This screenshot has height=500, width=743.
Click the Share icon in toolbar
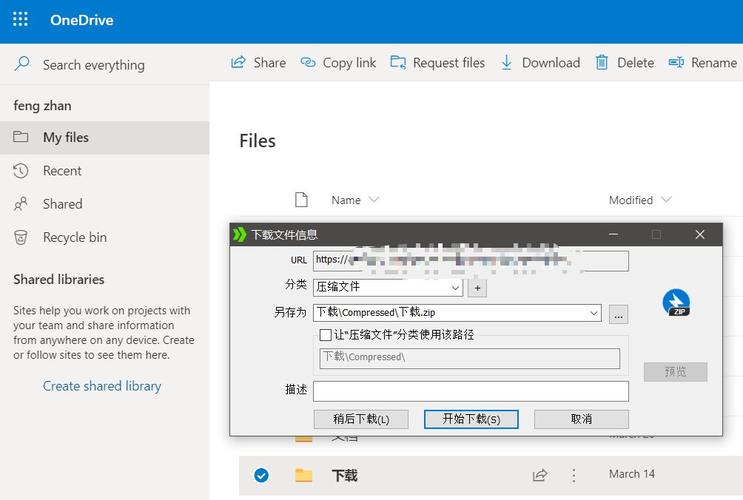point(238,63)
